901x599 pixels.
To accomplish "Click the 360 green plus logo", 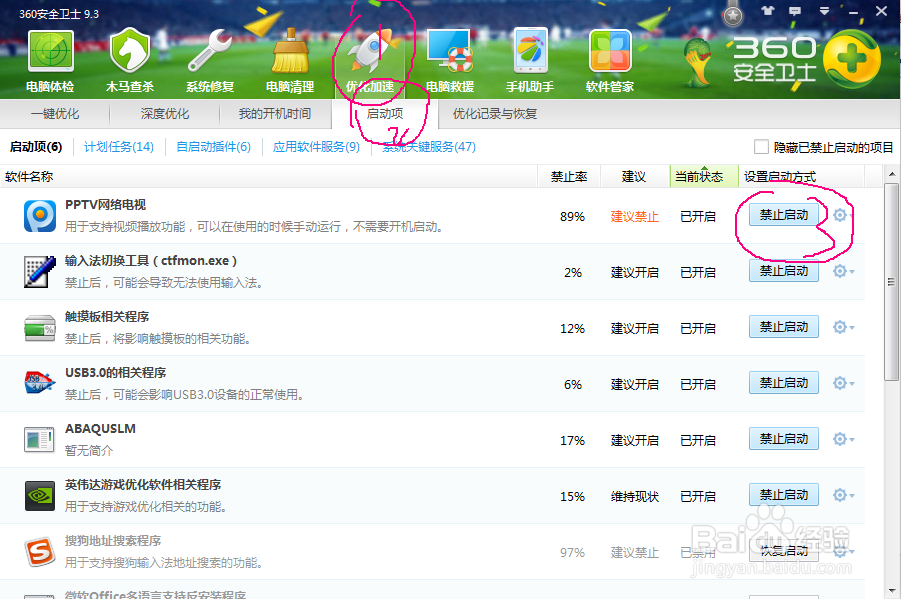I will 852,60.
